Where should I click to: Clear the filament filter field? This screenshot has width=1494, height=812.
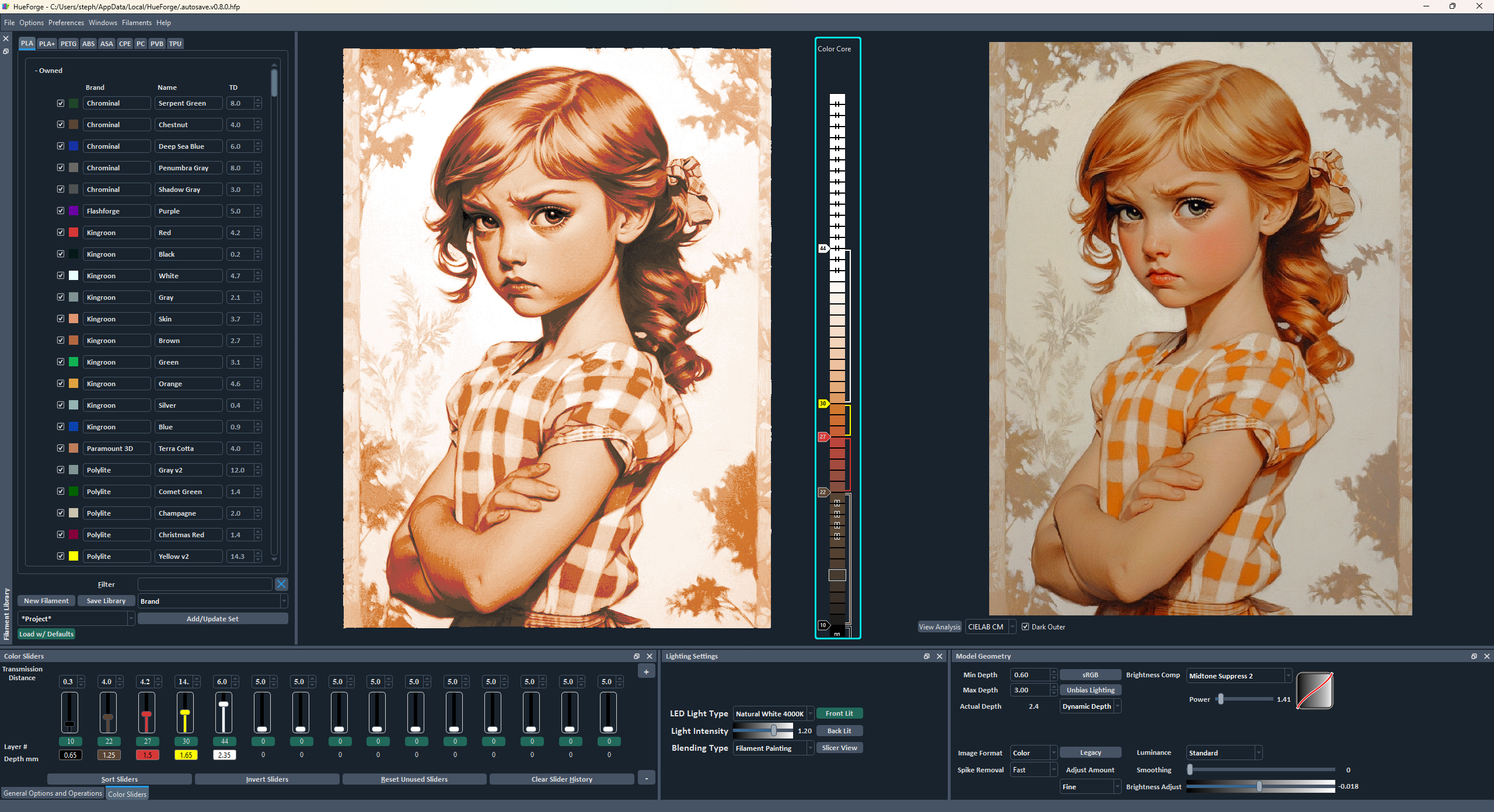281,584
